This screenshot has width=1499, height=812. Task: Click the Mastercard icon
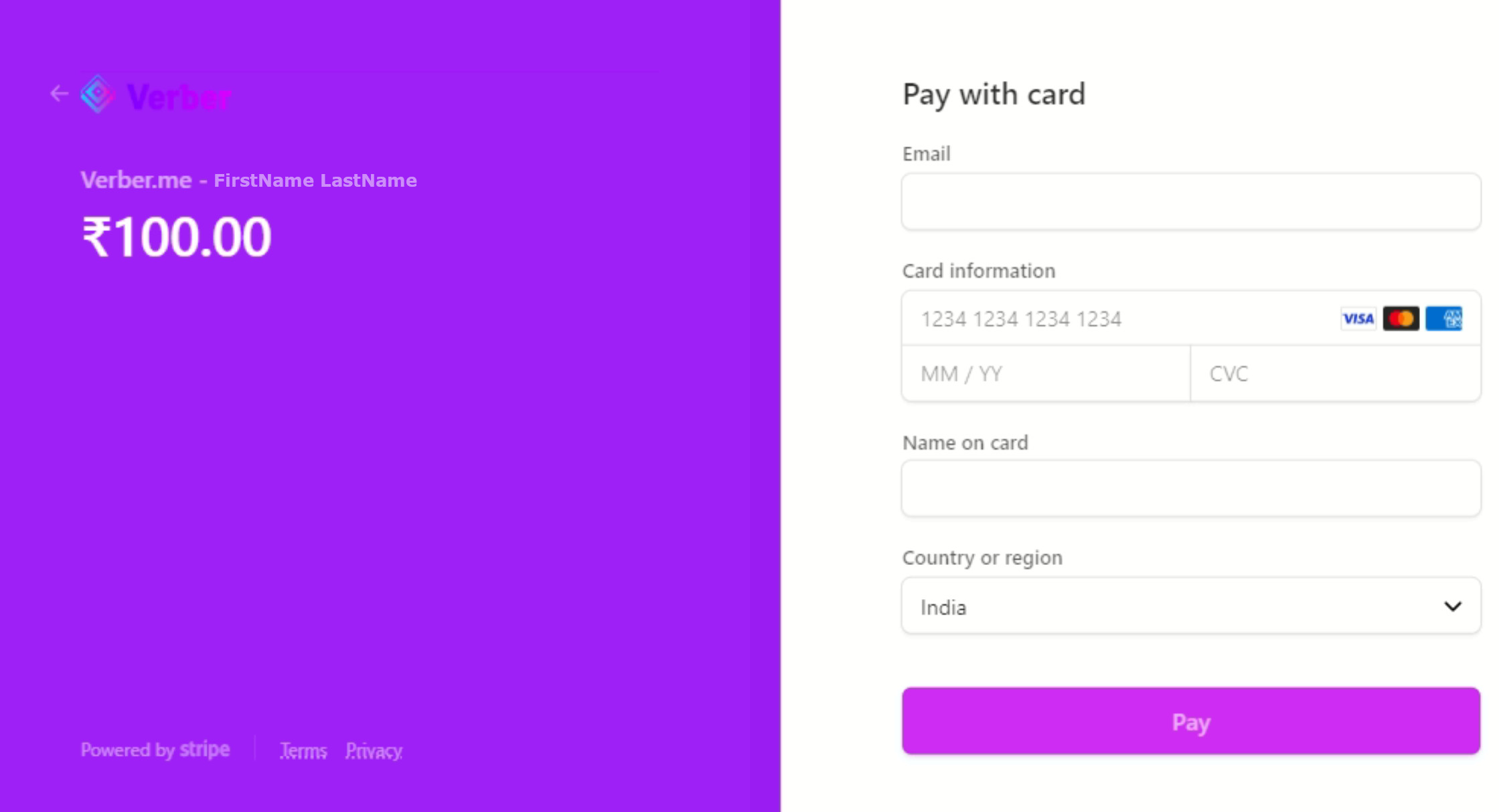point(1400,318)
